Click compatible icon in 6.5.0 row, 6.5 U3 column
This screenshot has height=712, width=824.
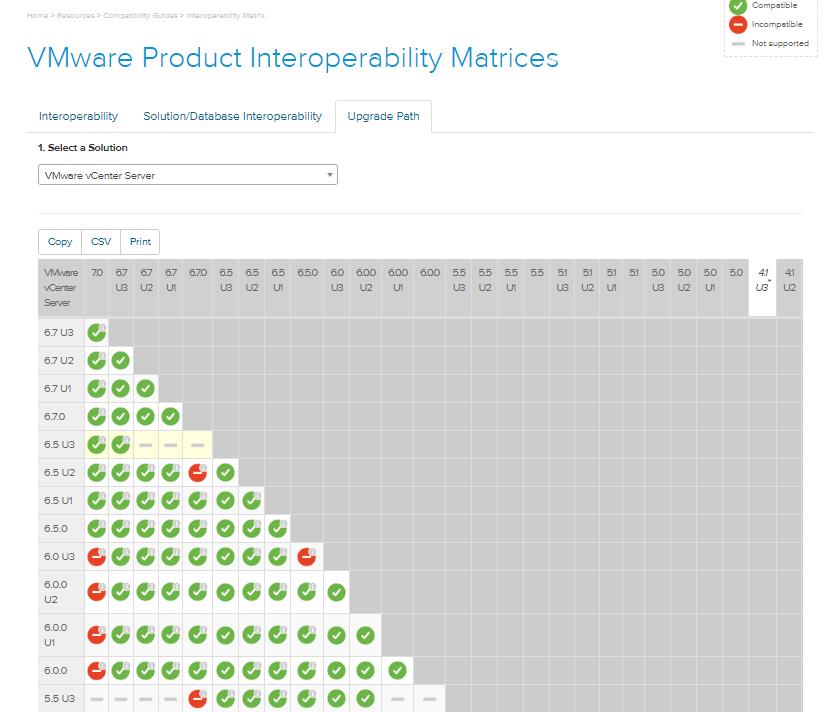(225, 528)
